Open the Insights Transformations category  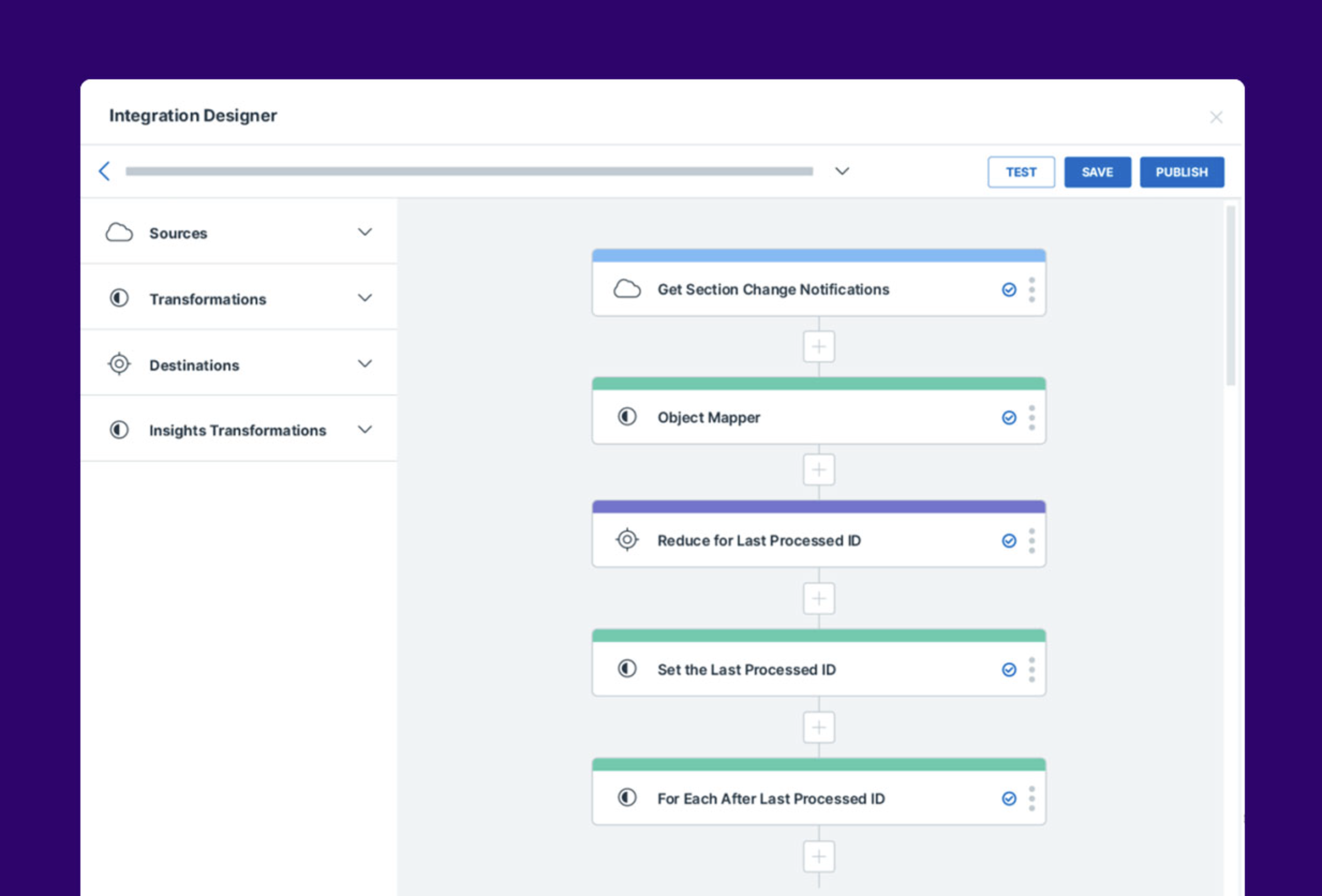237,430
